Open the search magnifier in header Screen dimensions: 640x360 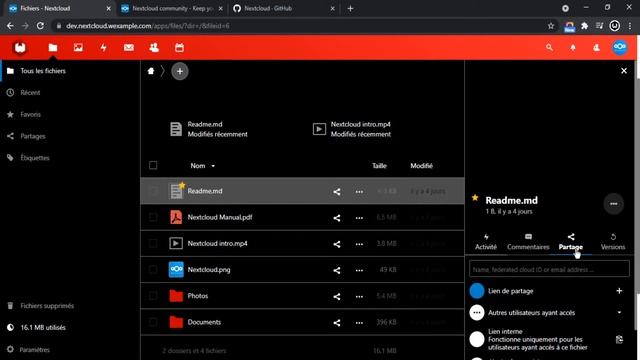(x=549, y=48)
